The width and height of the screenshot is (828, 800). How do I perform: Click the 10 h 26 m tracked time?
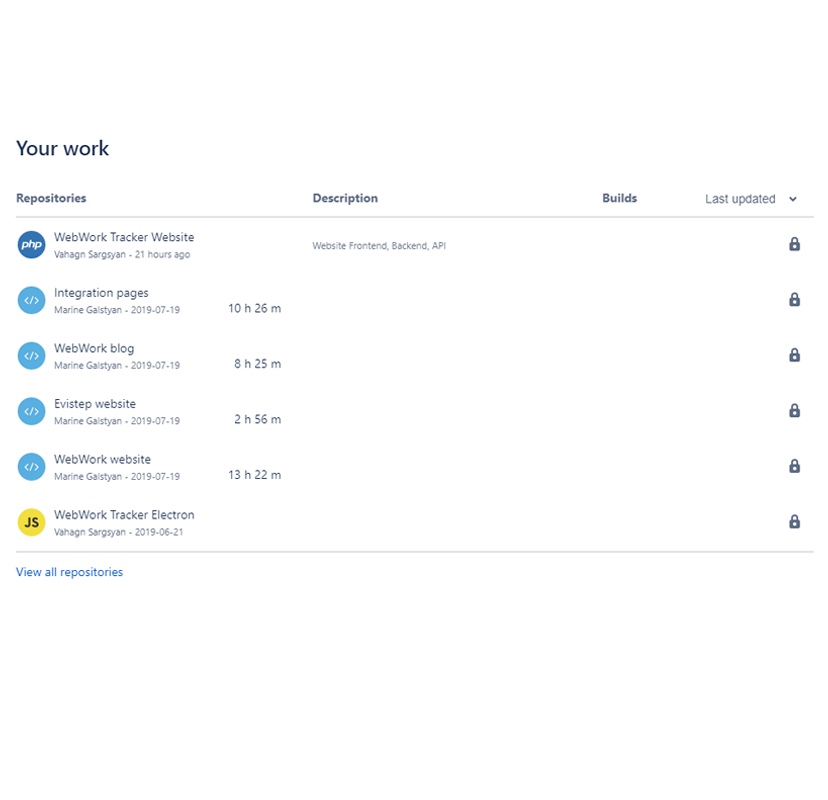click(255, 308)
